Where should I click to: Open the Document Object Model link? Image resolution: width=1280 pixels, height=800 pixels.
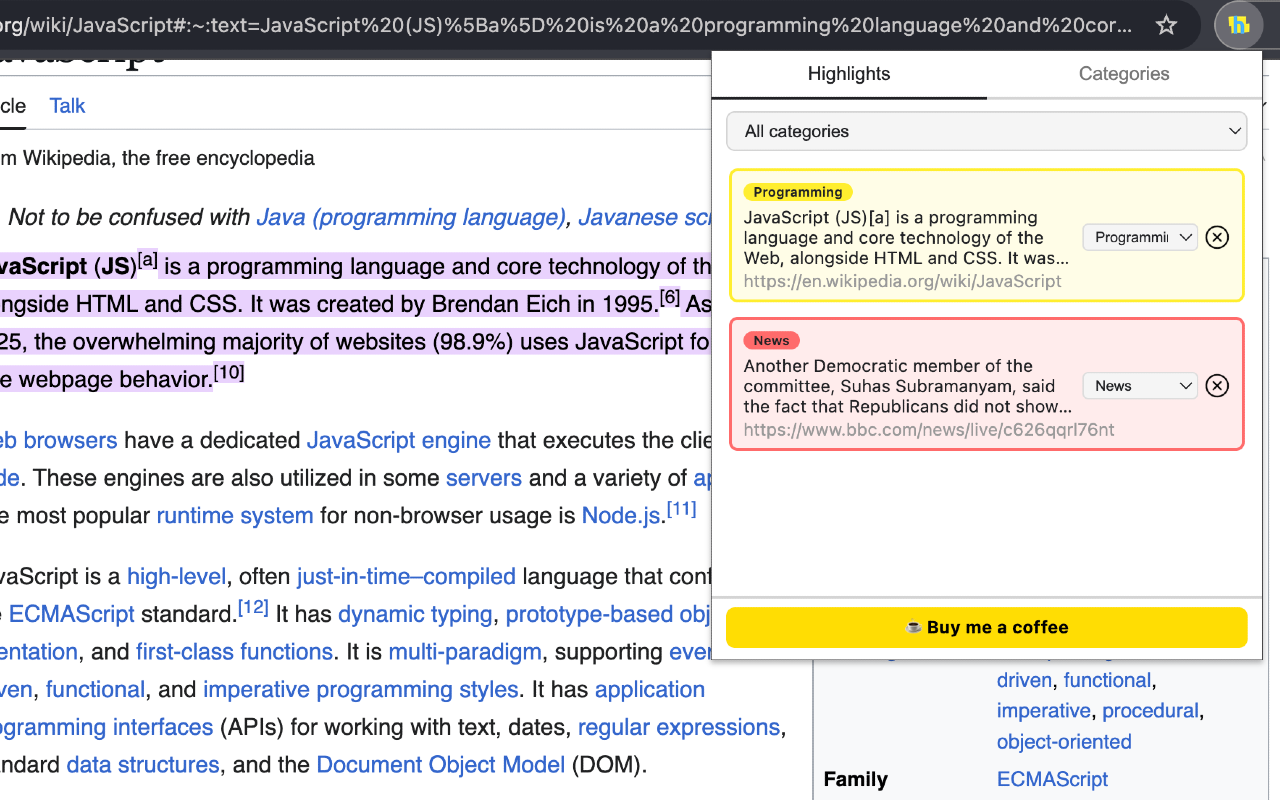coord(441,765)
